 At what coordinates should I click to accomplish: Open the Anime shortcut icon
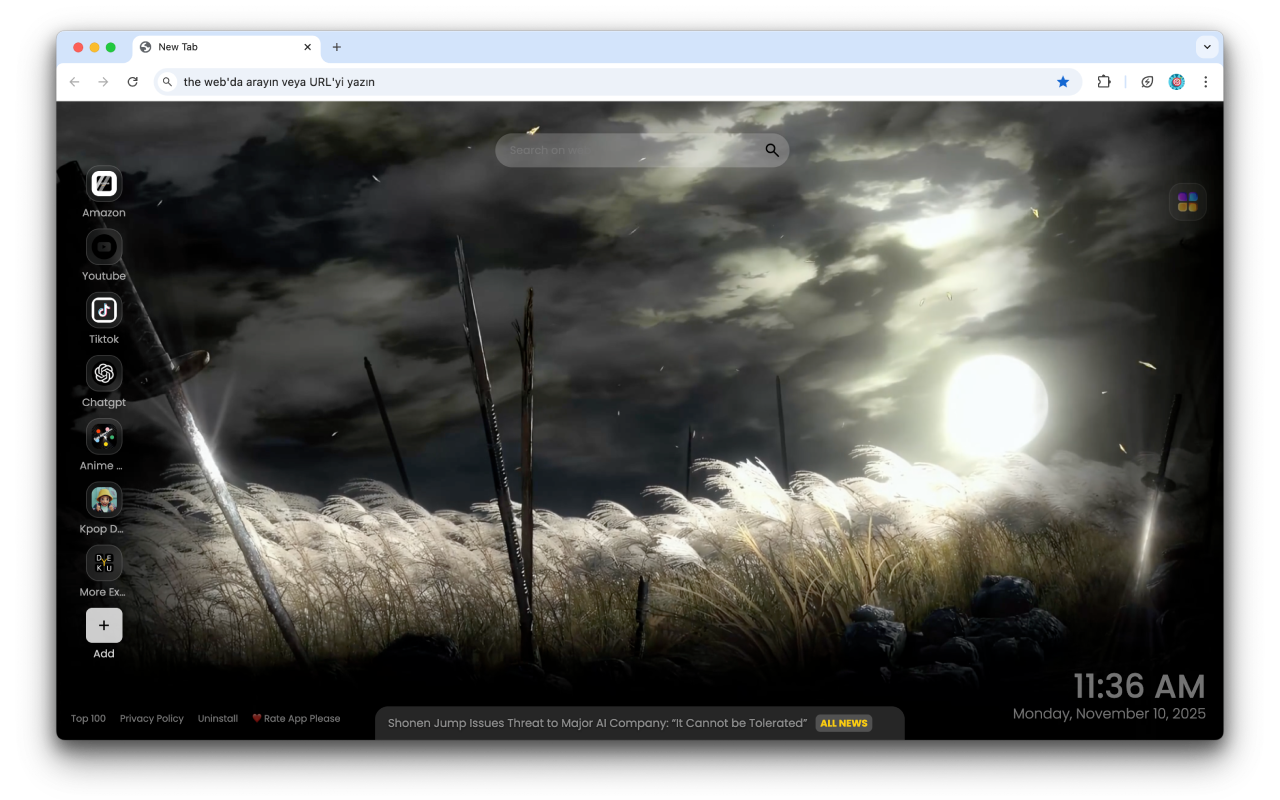pos(104,436)
